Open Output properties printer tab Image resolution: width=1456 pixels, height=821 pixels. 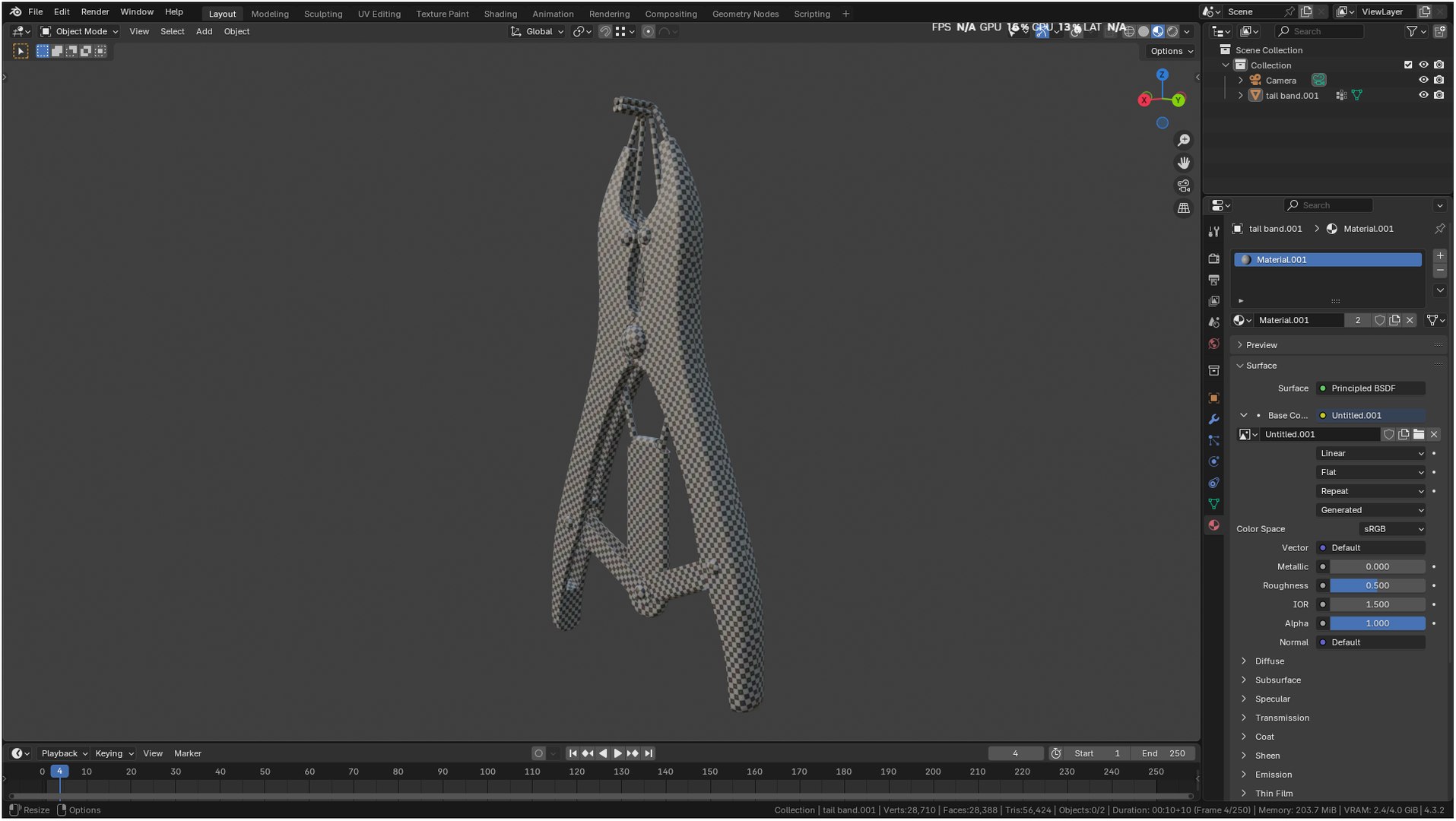pyautogui.click(x=1214, y=281)
